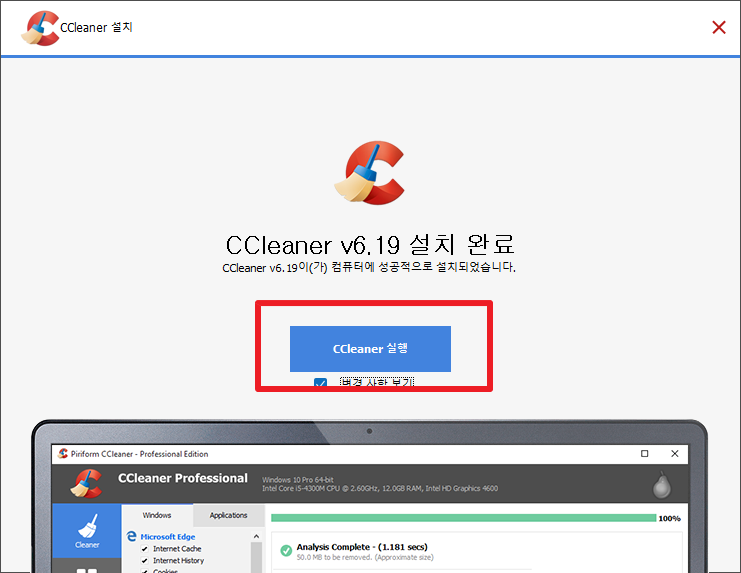Click the CCleaner v6.19 설치 완료 heading
The height and width of the screenshot is (573, 741).
point(370,245)
